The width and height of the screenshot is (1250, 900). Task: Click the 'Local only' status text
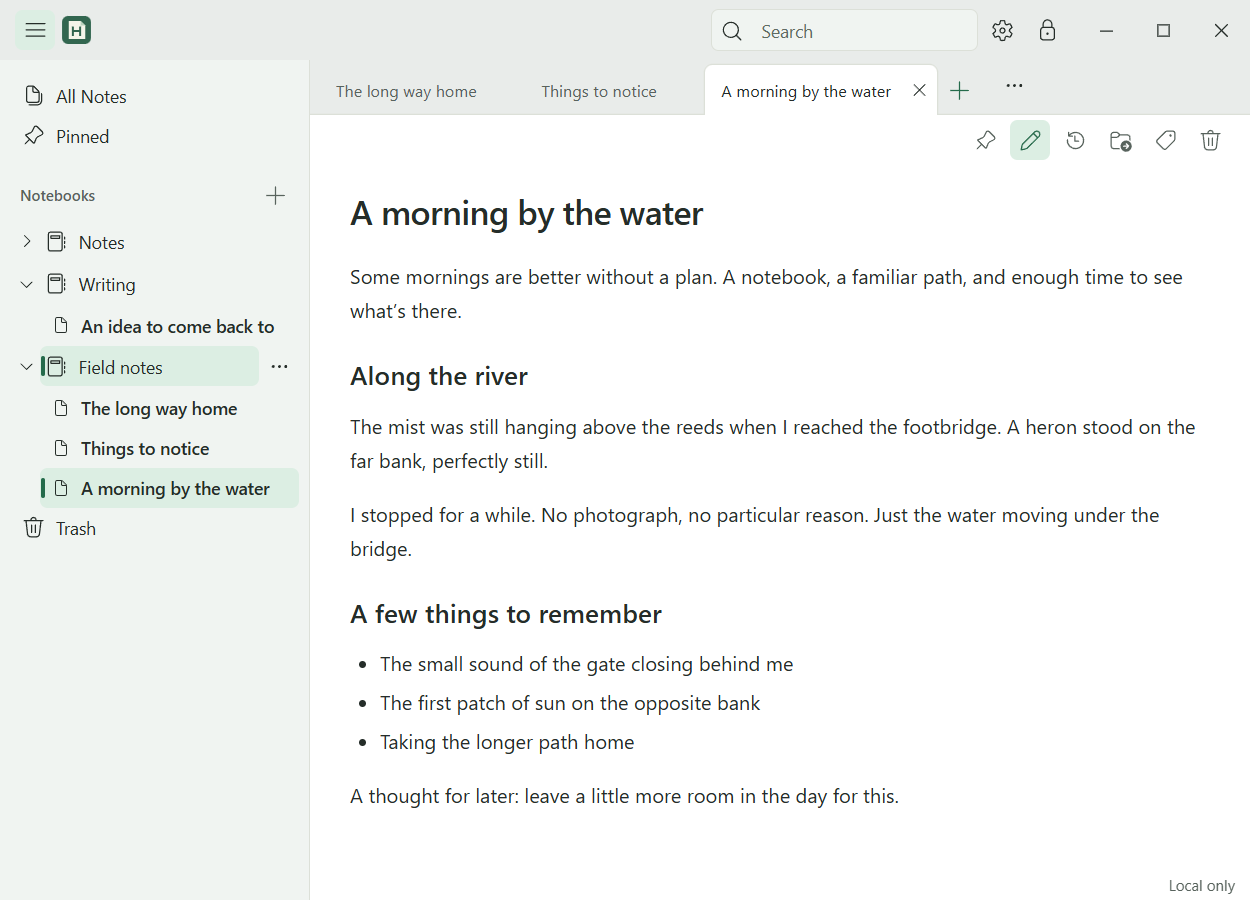(x=1201, y=886)
